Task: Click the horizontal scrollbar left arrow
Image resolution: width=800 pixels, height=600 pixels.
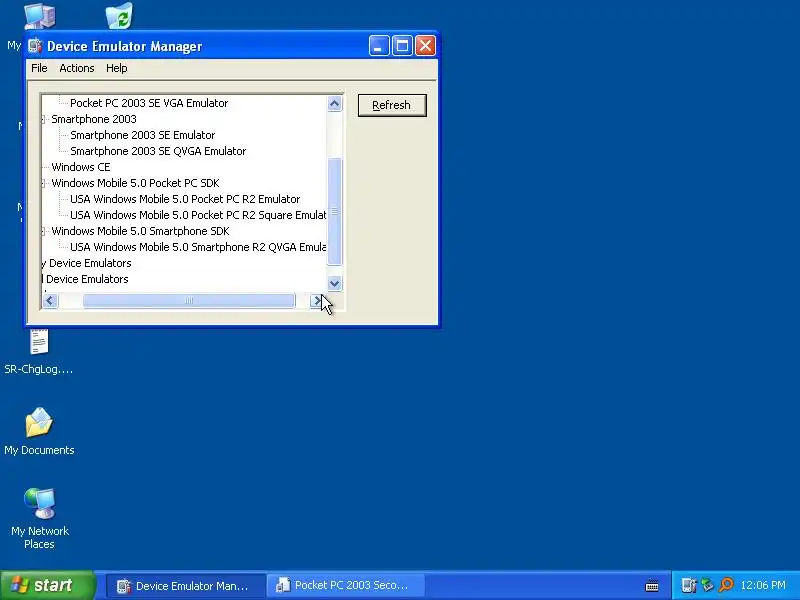Action: 50,301
